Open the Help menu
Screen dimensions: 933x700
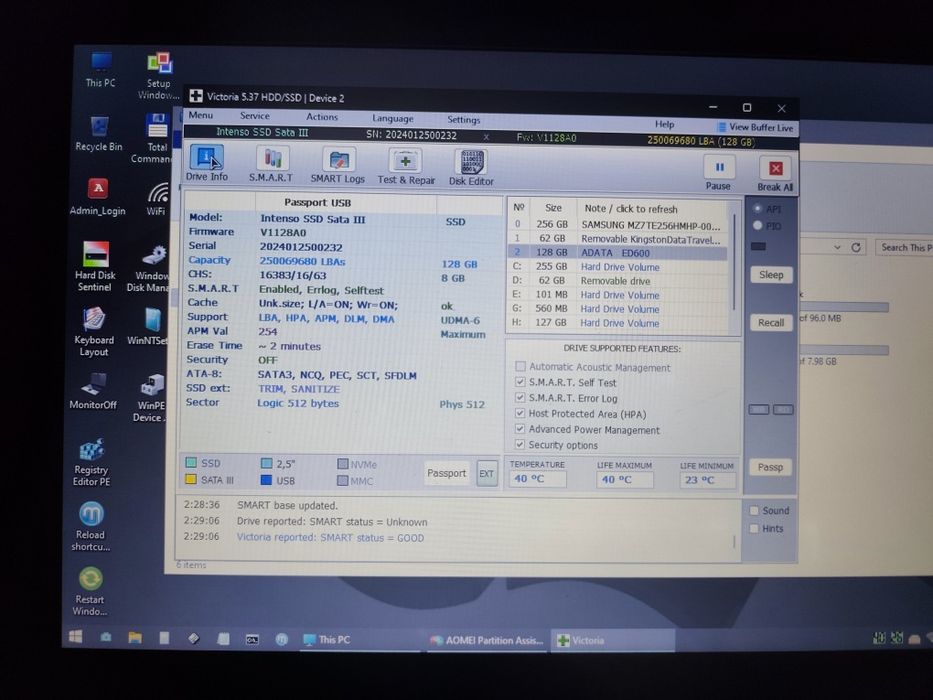coord(665,124)
